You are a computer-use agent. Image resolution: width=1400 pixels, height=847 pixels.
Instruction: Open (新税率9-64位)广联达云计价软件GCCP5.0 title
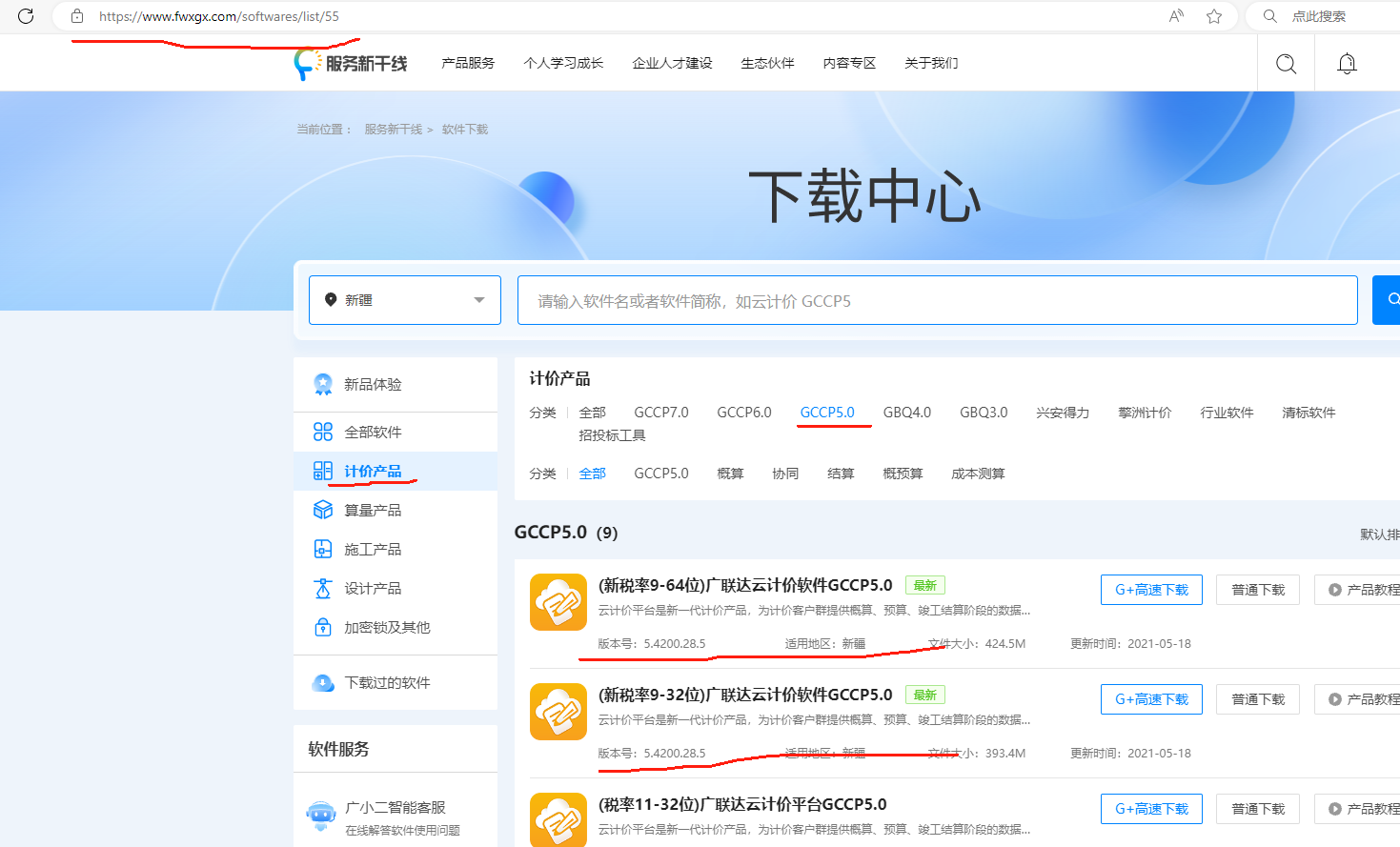745,585
